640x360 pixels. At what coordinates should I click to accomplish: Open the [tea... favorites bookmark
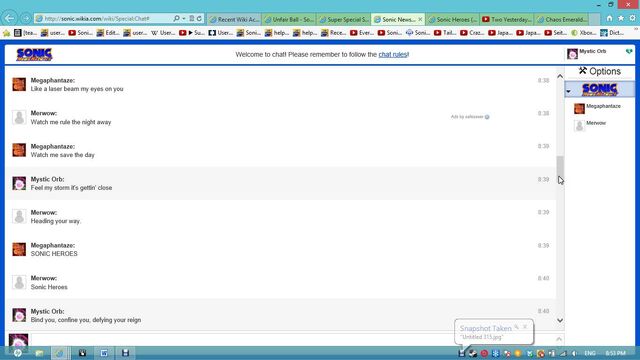(x=25, y=33)
